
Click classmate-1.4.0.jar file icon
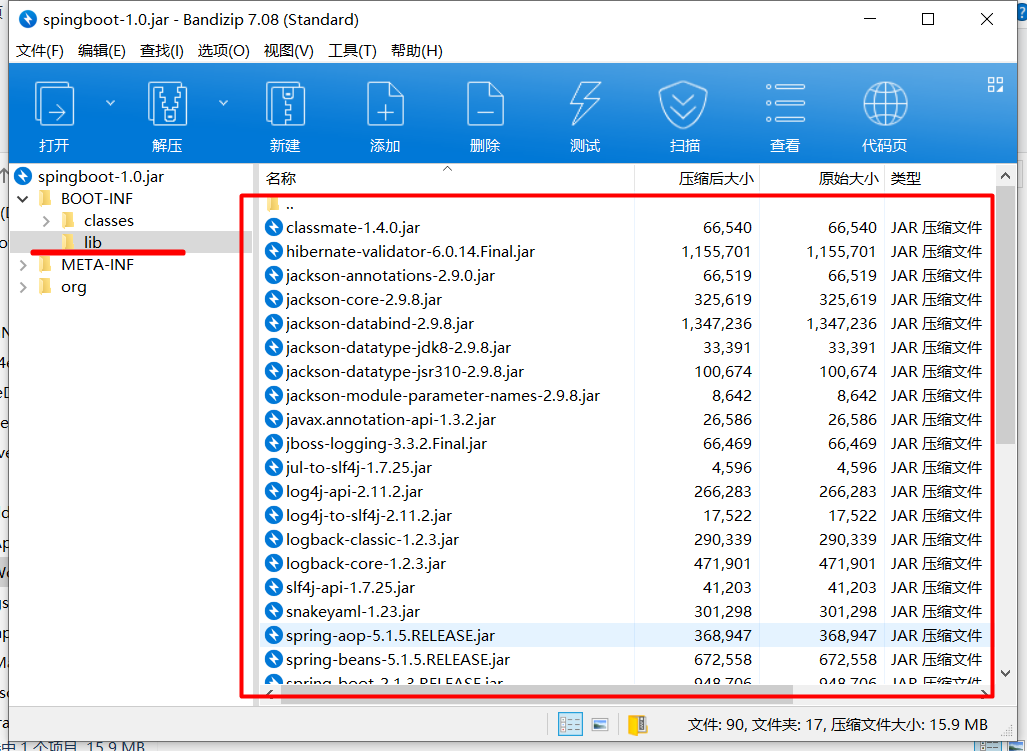click(273, 227)
